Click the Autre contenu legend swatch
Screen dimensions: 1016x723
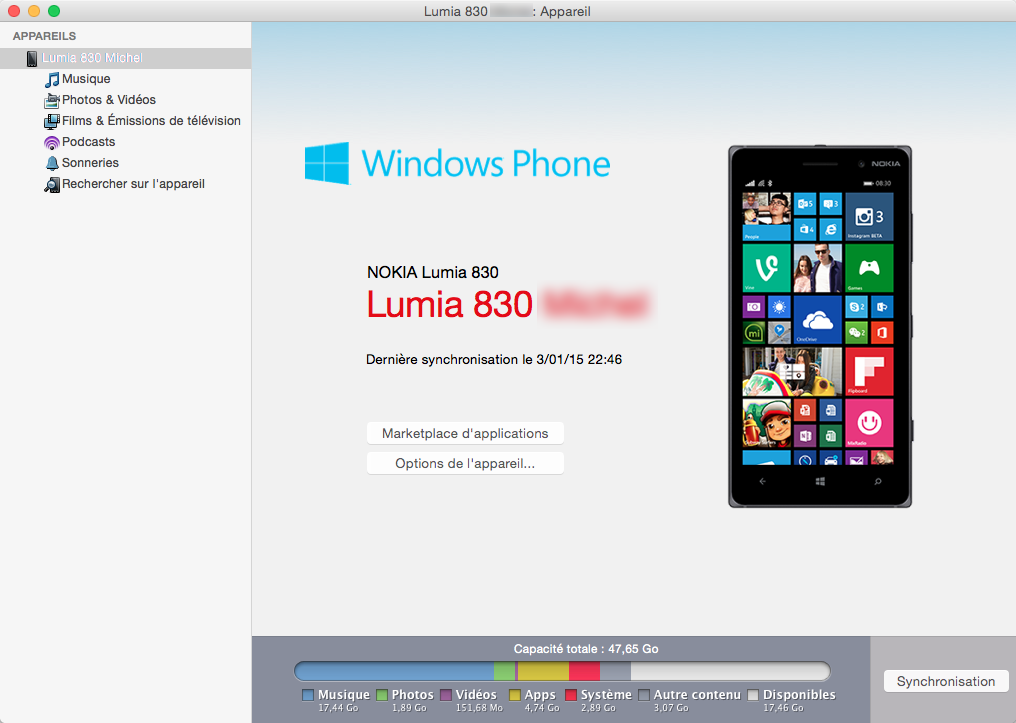644,695
